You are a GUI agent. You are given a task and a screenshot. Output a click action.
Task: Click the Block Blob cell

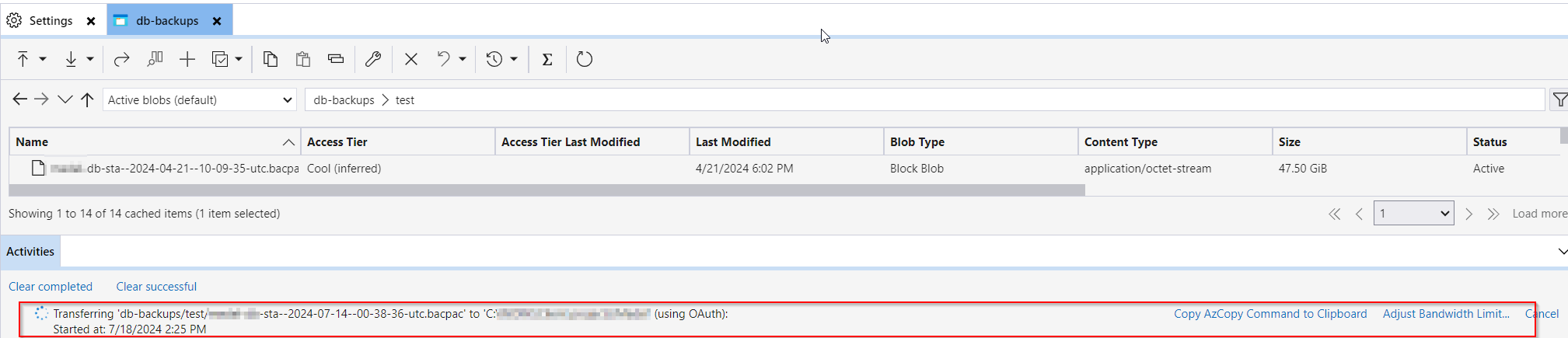click(x=917, y=169)
